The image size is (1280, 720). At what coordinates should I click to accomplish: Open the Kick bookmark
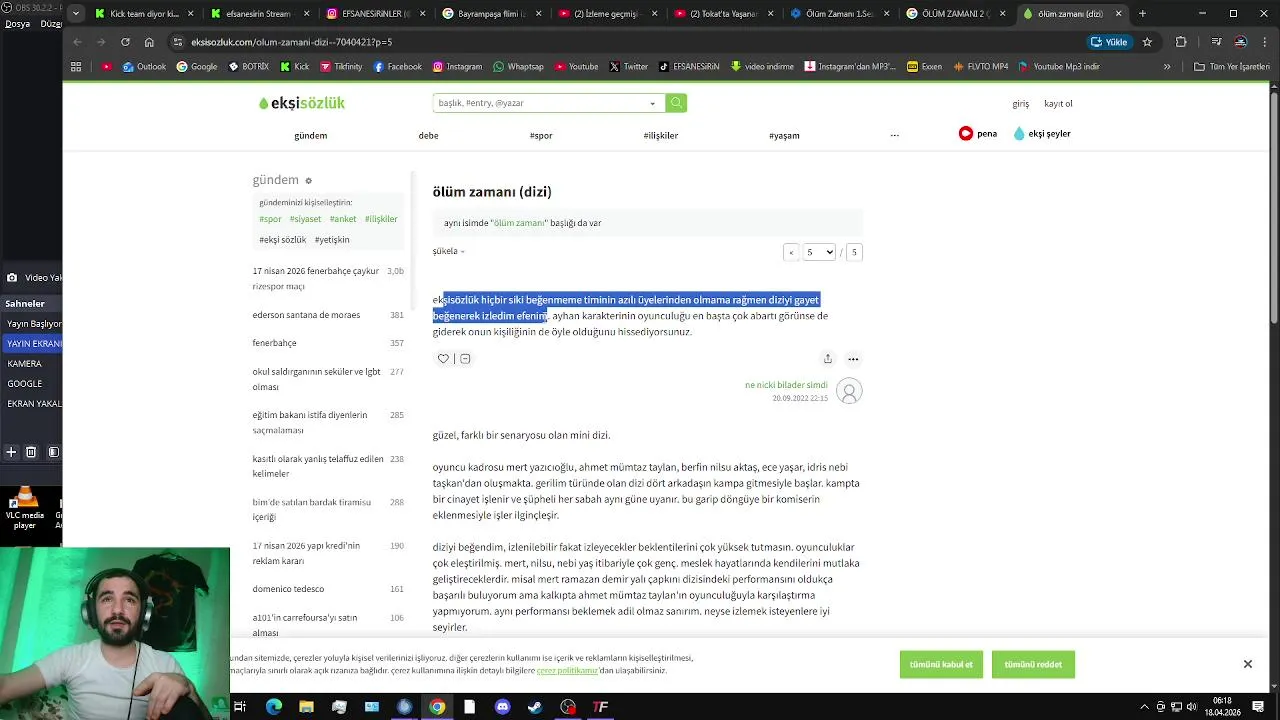(294, 67)
